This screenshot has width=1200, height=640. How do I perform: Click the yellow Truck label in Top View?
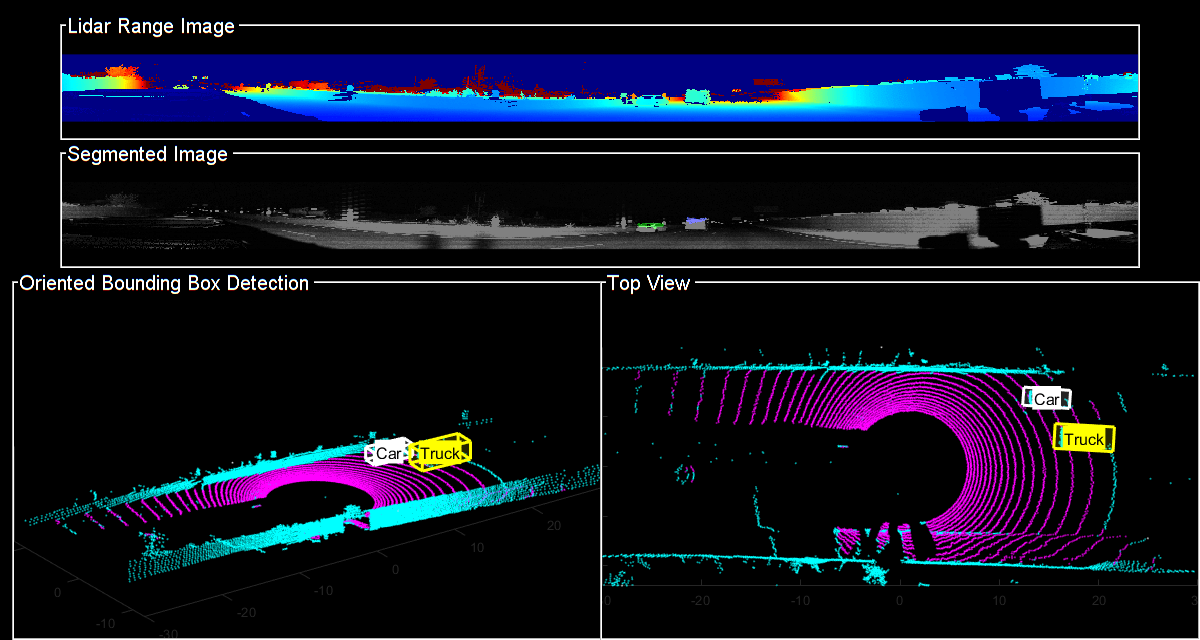tap(1084, 440)
